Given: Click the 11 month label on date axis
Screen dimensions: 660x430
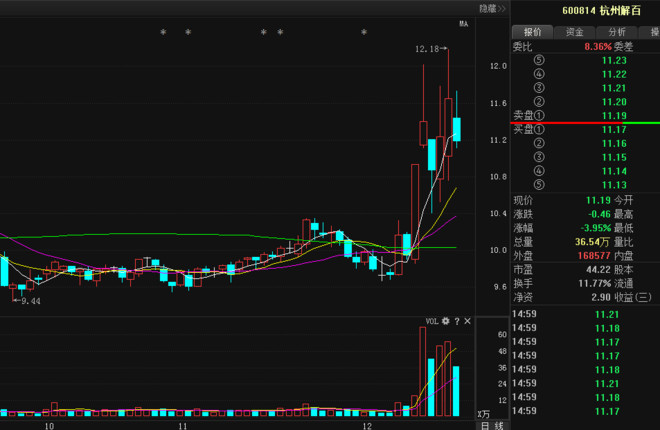Looking at the screenshot, I should (x=183, y=426).
